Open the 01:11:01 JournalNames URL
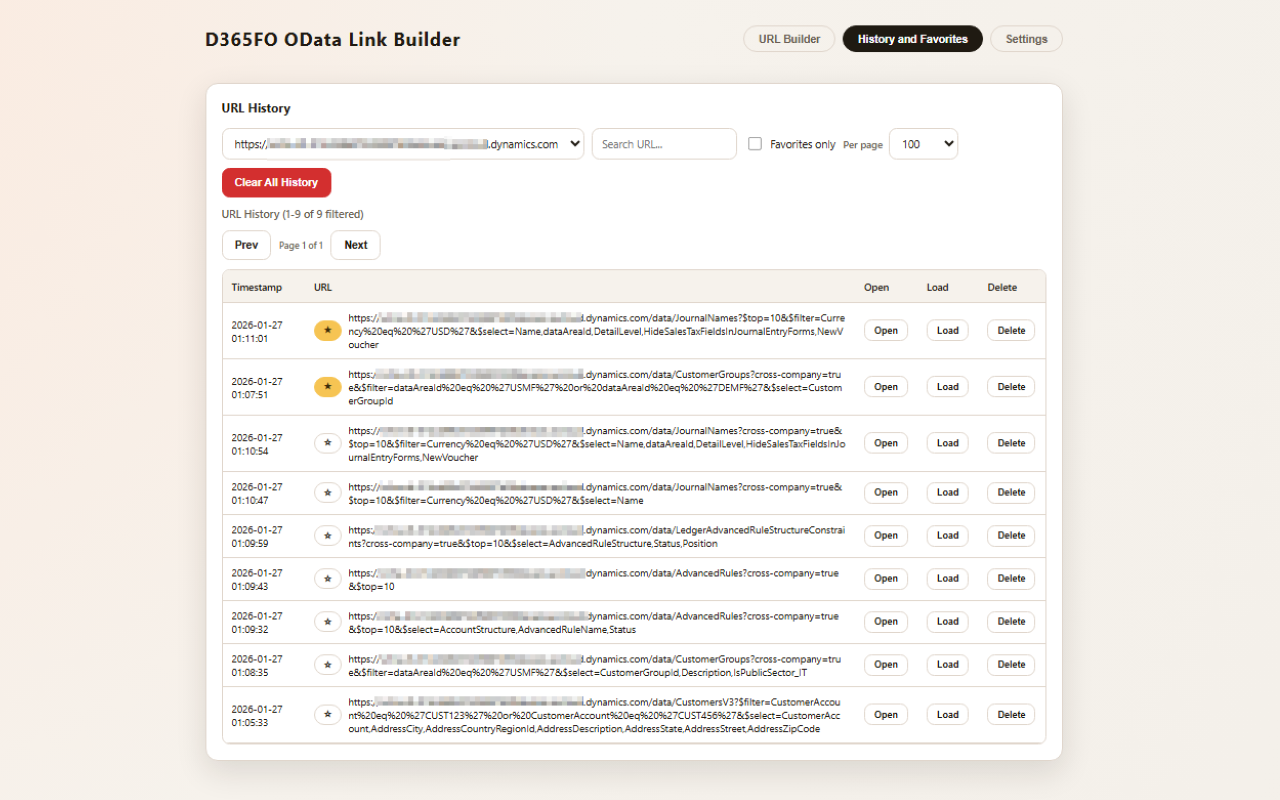This screenshot has width=1280, height=800. point(886,330)
